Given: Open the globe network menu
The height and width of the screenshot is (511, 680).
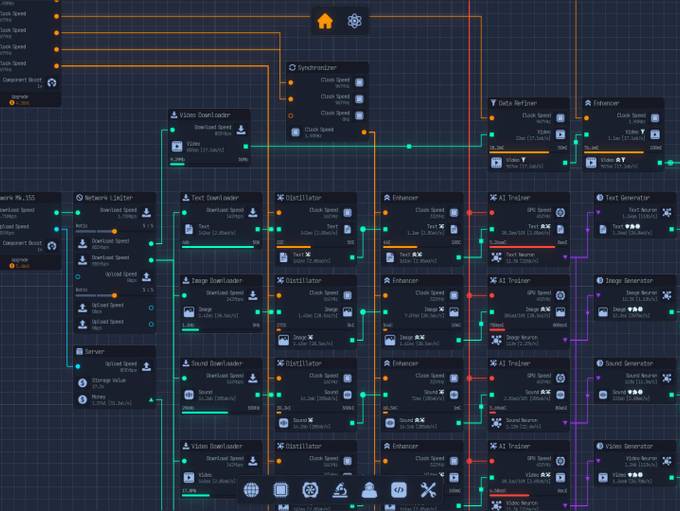Looking at the screenshot, I should coord(251,490).
